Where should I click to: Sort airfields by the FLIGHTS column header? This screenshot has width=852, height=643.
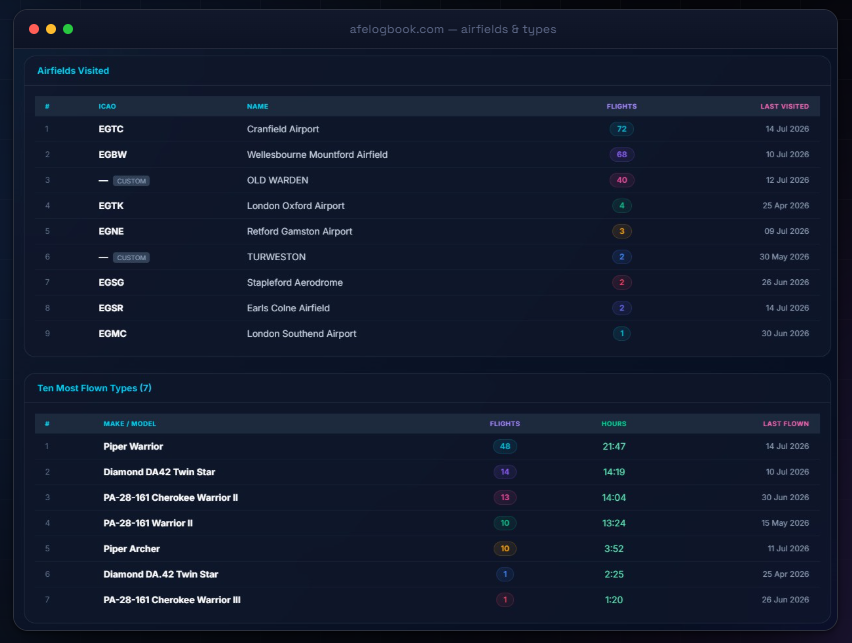(x=622, y=107)
